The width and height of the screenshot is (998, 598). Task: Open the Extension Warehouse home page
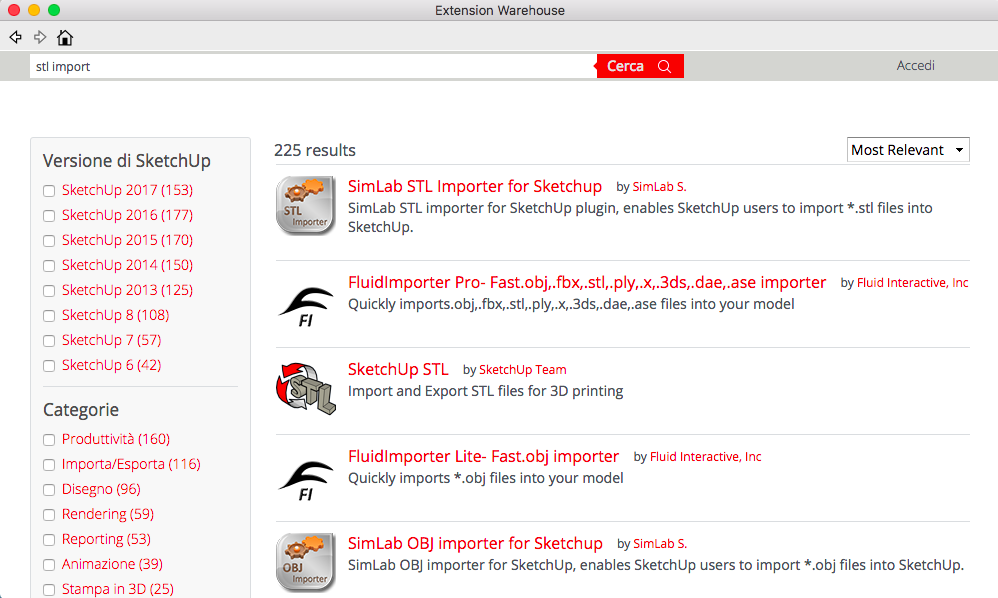(65, 38)
